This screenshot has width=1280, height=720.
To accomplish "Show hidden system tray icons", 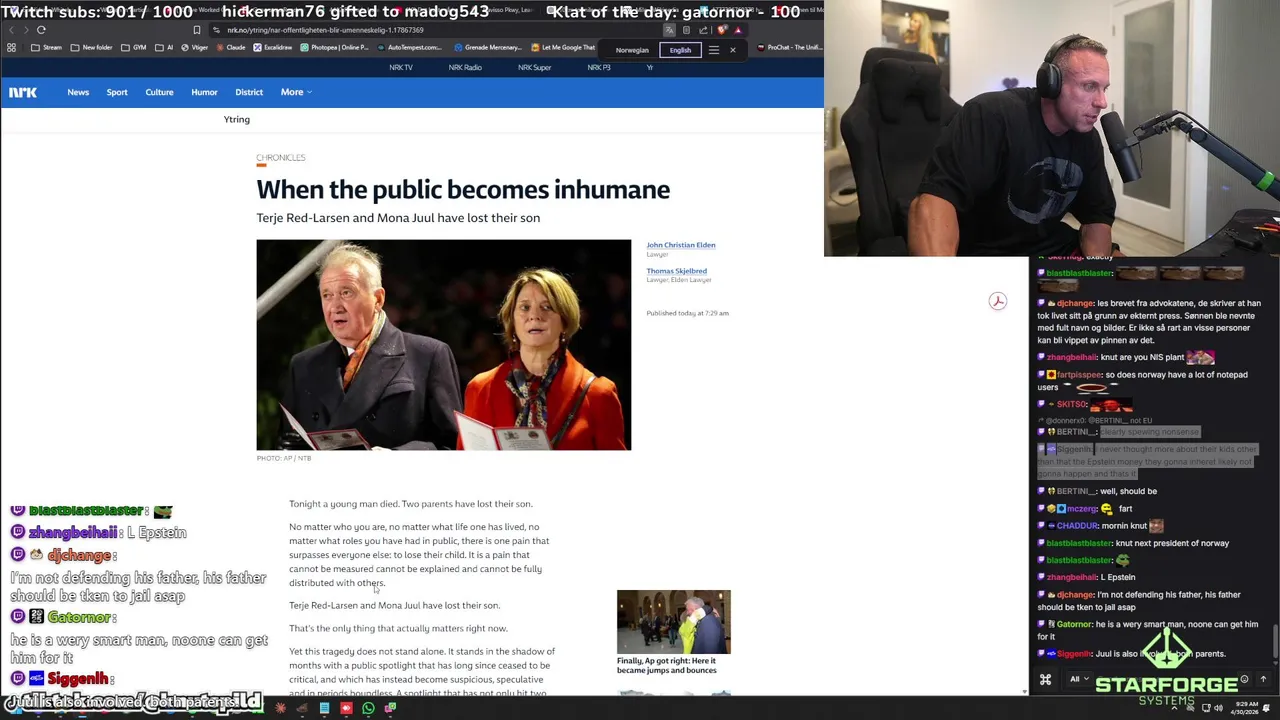I will (x=1174, y=708).
